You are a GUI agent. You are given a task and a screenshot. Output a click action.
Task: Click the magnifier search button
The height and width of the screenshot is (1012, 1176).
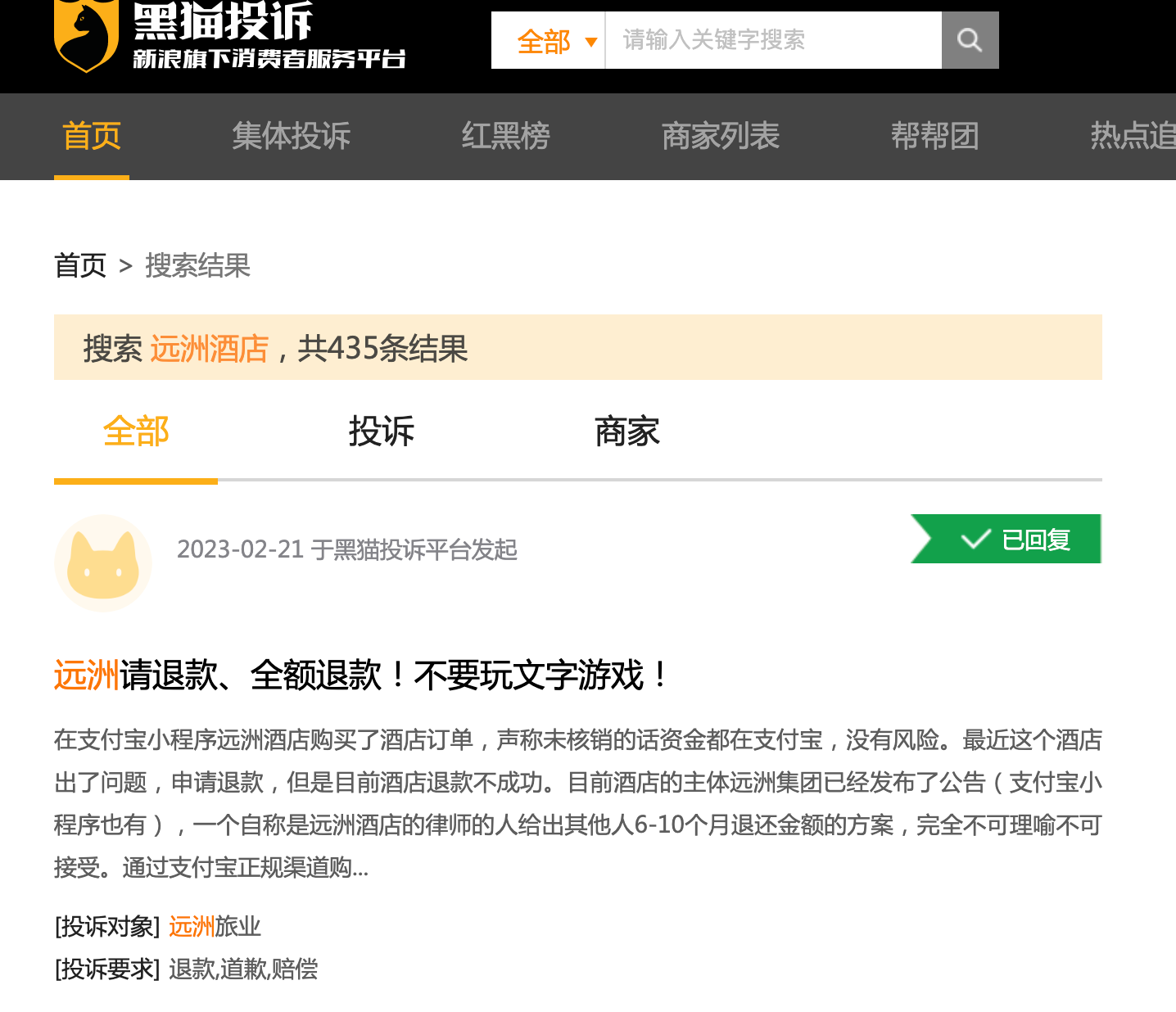click(x=970, y=40)
